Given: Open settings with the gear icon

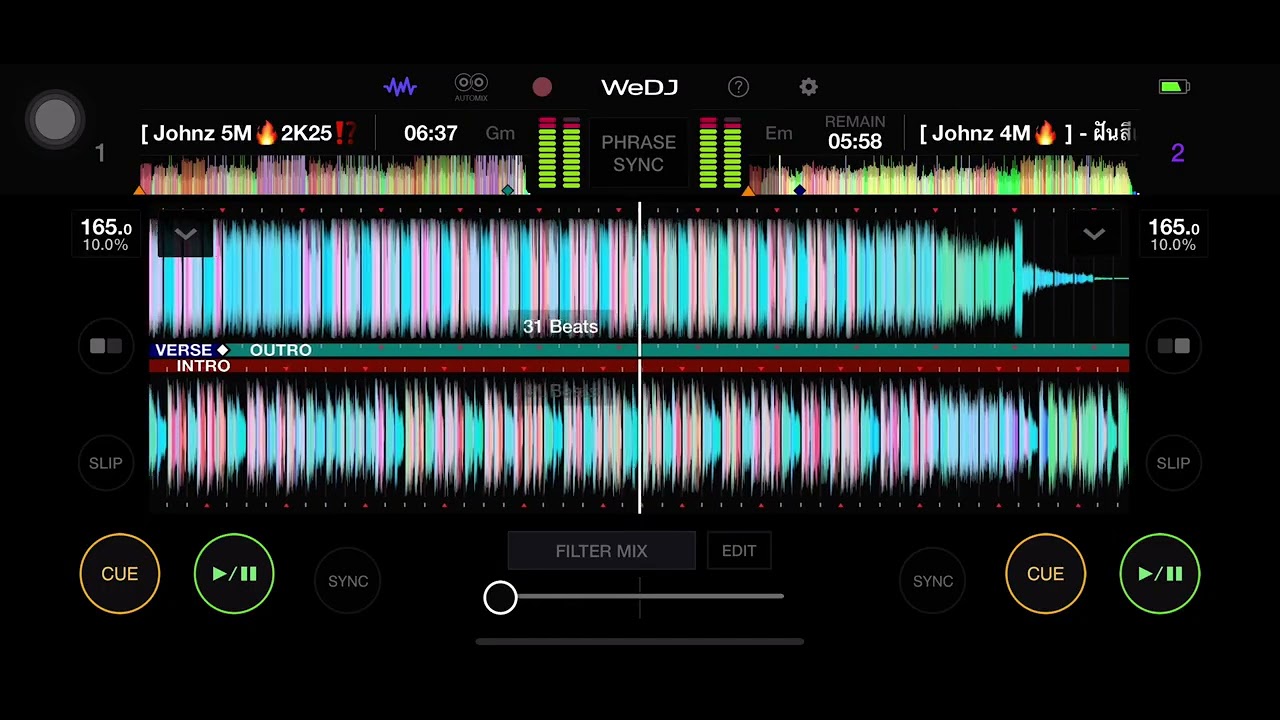Looking at the screenshot, I should 808,87.
